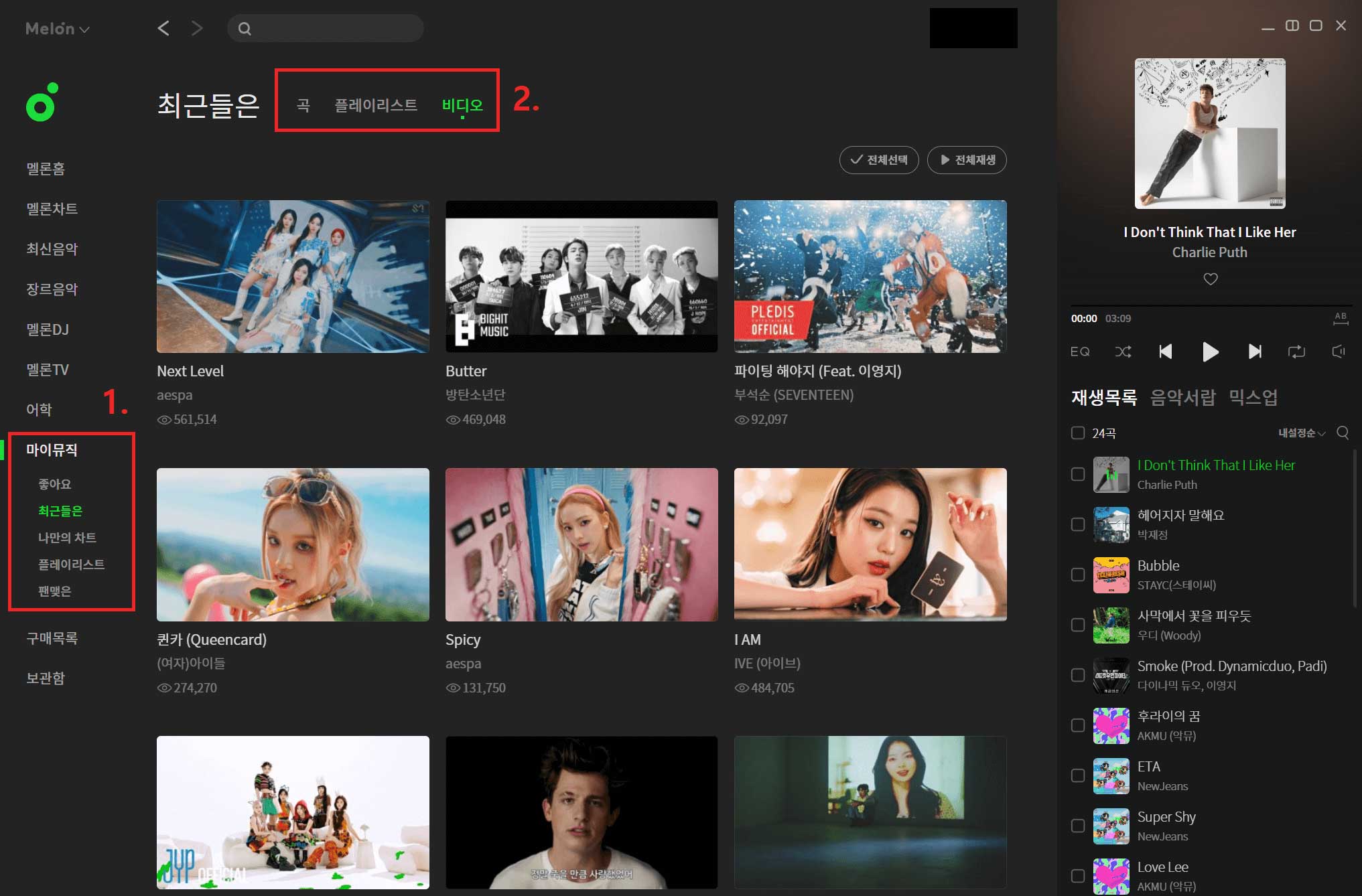Navigate back with the left arrow
1362x896 pixels.
point(163,28)
